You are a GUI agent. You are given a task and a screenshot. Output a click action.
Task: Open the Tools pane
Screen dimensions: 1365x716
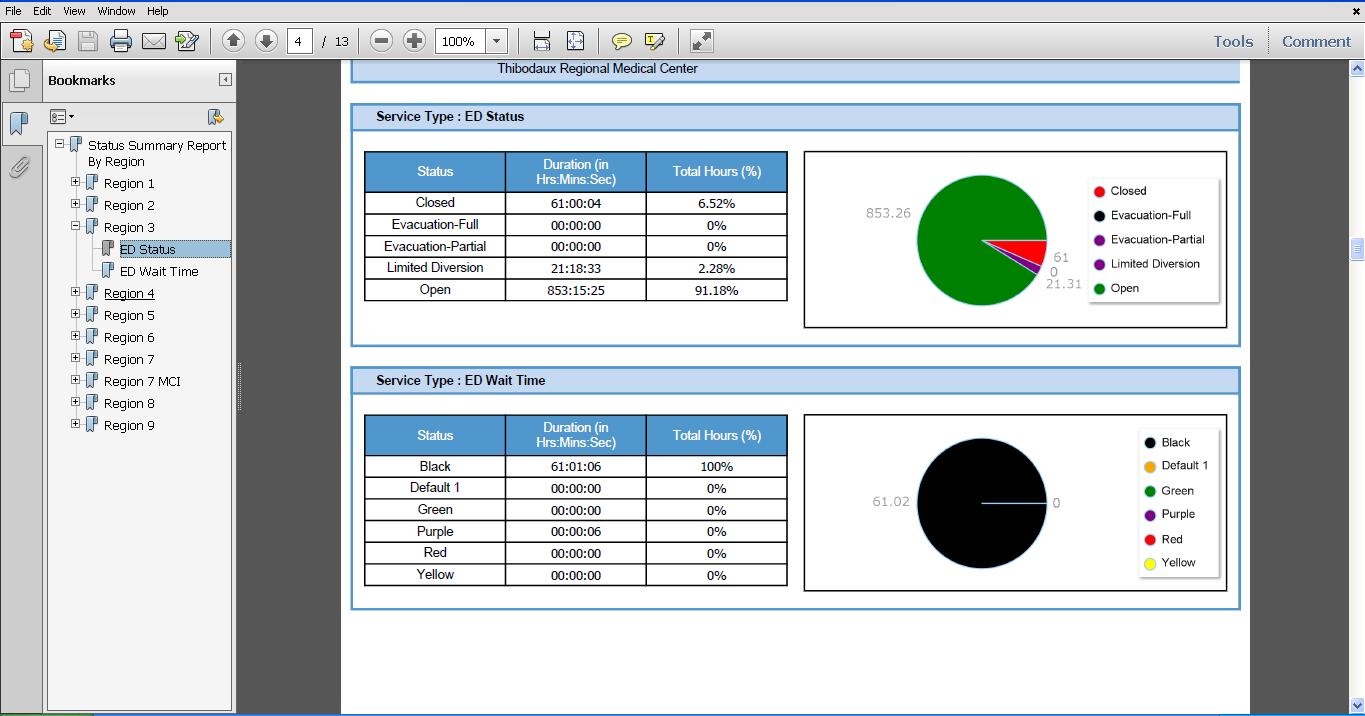point(1233,41)
